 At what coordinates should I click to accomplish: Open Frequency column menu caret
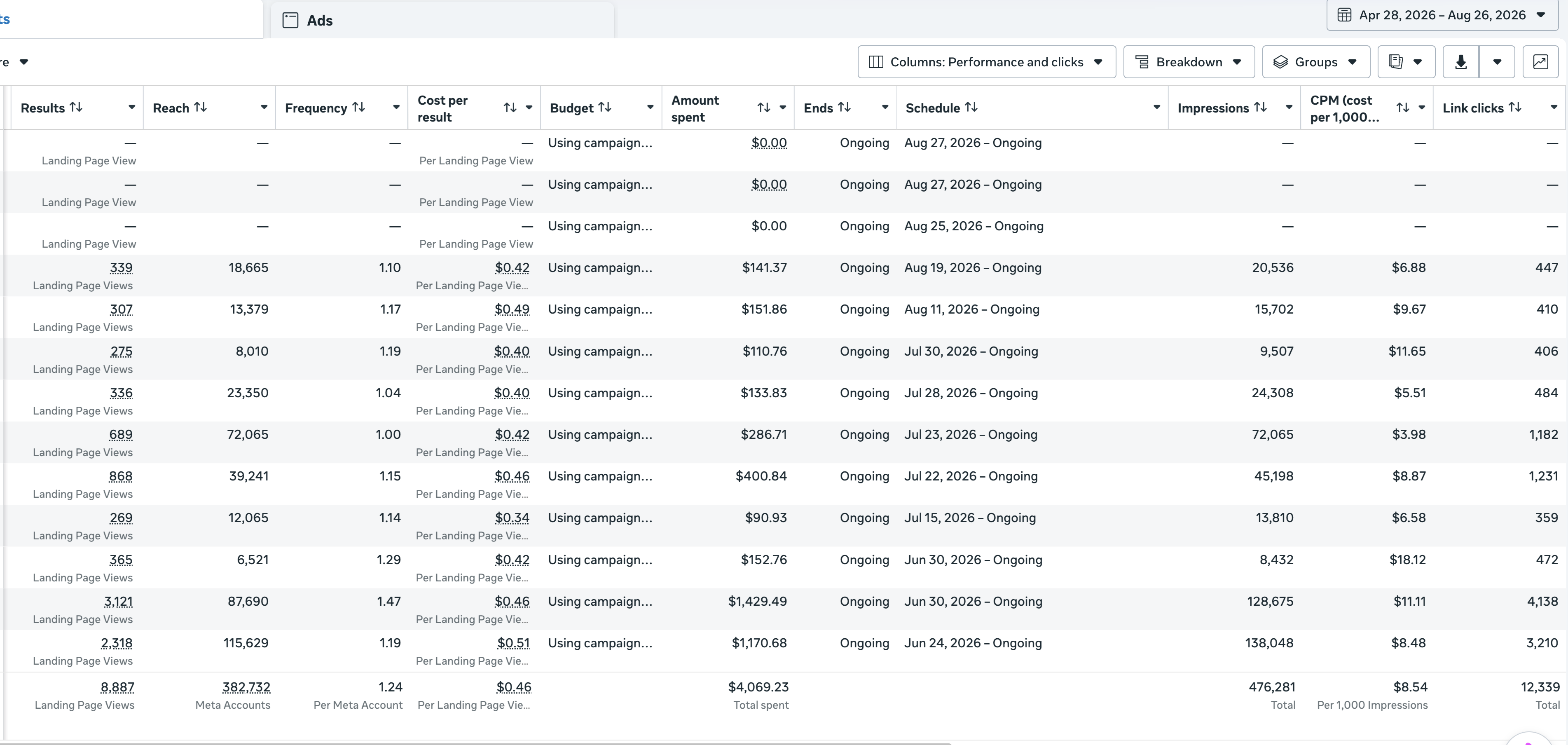click(396, 107)
